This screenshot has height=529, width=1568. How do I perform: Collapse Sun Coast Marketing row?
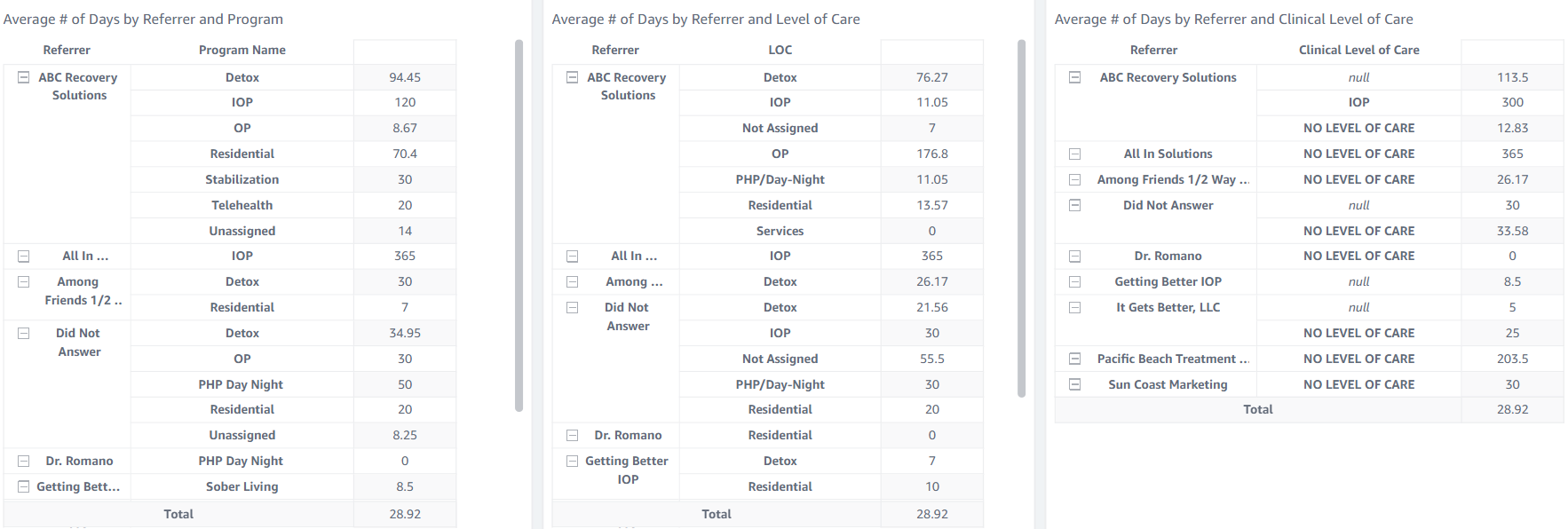[x=1074, y=385]
